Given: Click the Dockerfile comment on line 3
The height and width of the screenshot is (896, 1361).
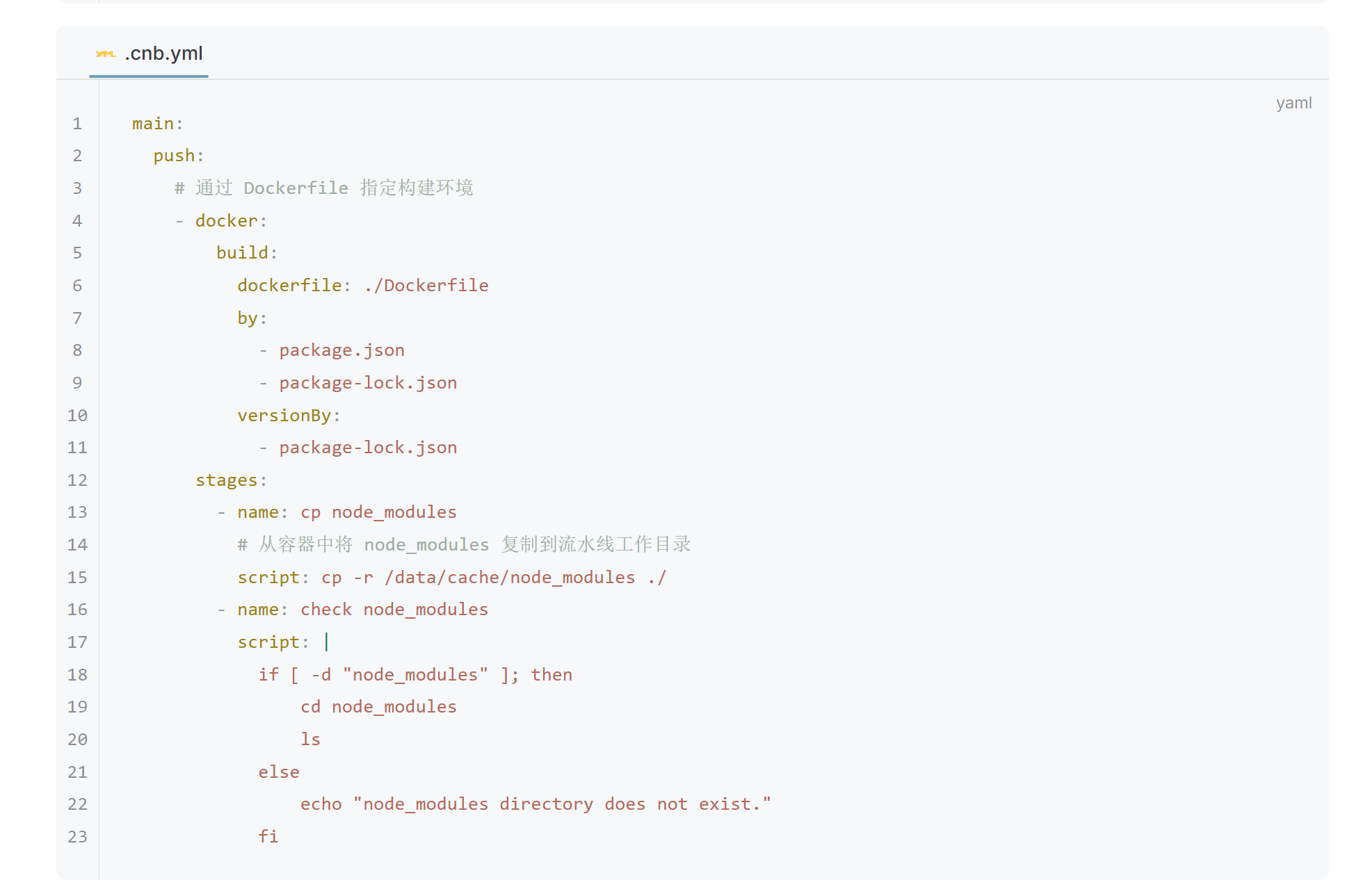Looking at the screenshot, I should tap(323, 188).
